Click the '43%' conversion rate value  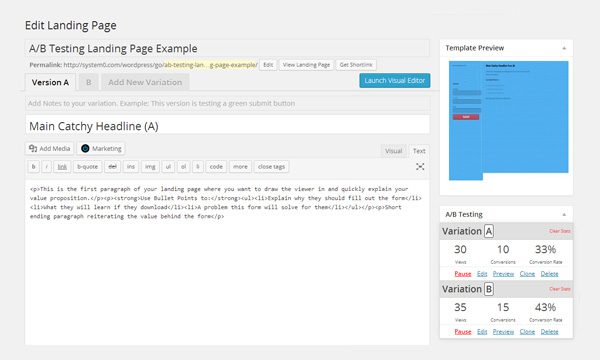(x=545, y=307)
